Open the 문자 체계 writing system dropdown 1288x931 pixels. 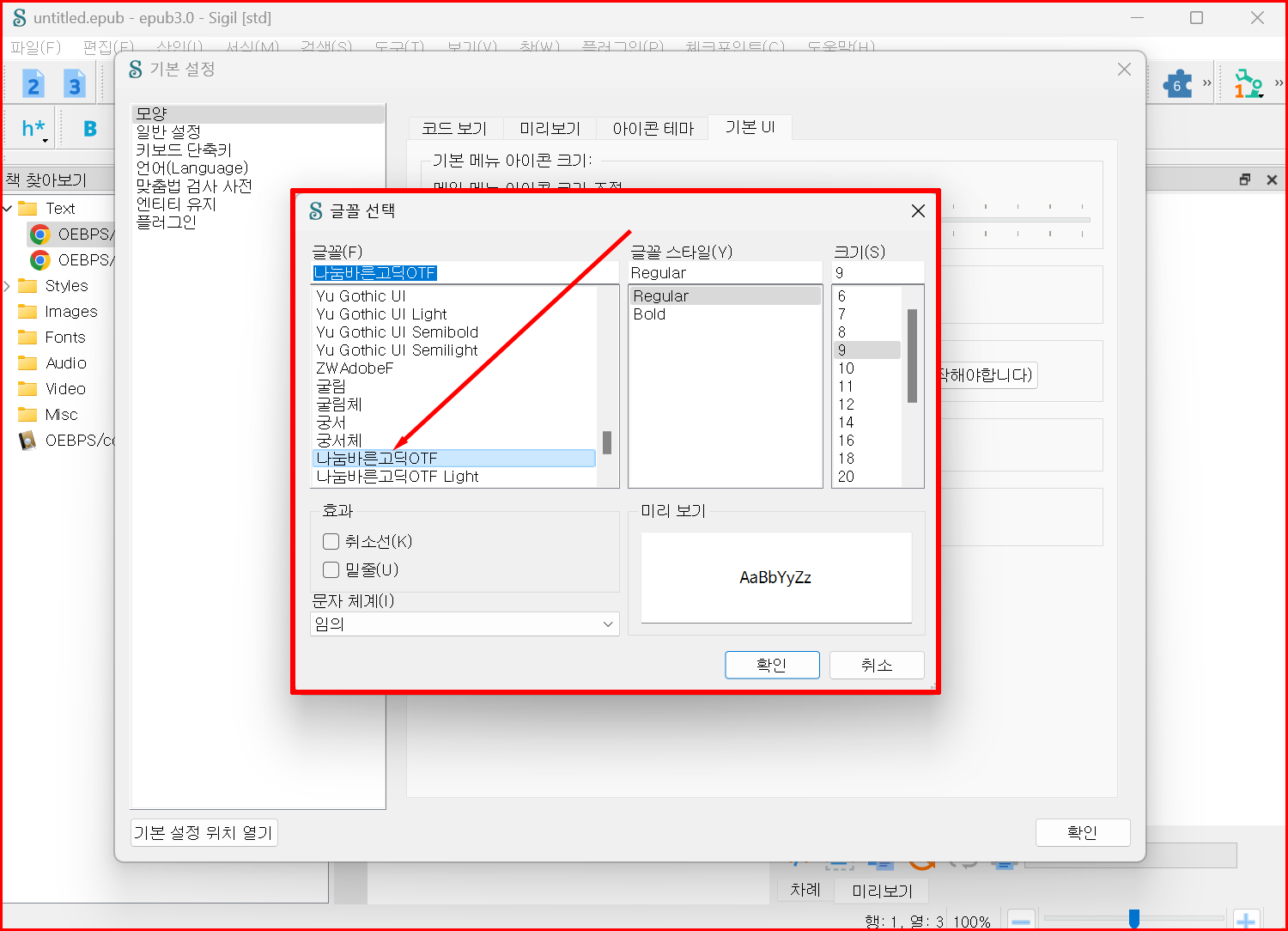coord(465,624)
